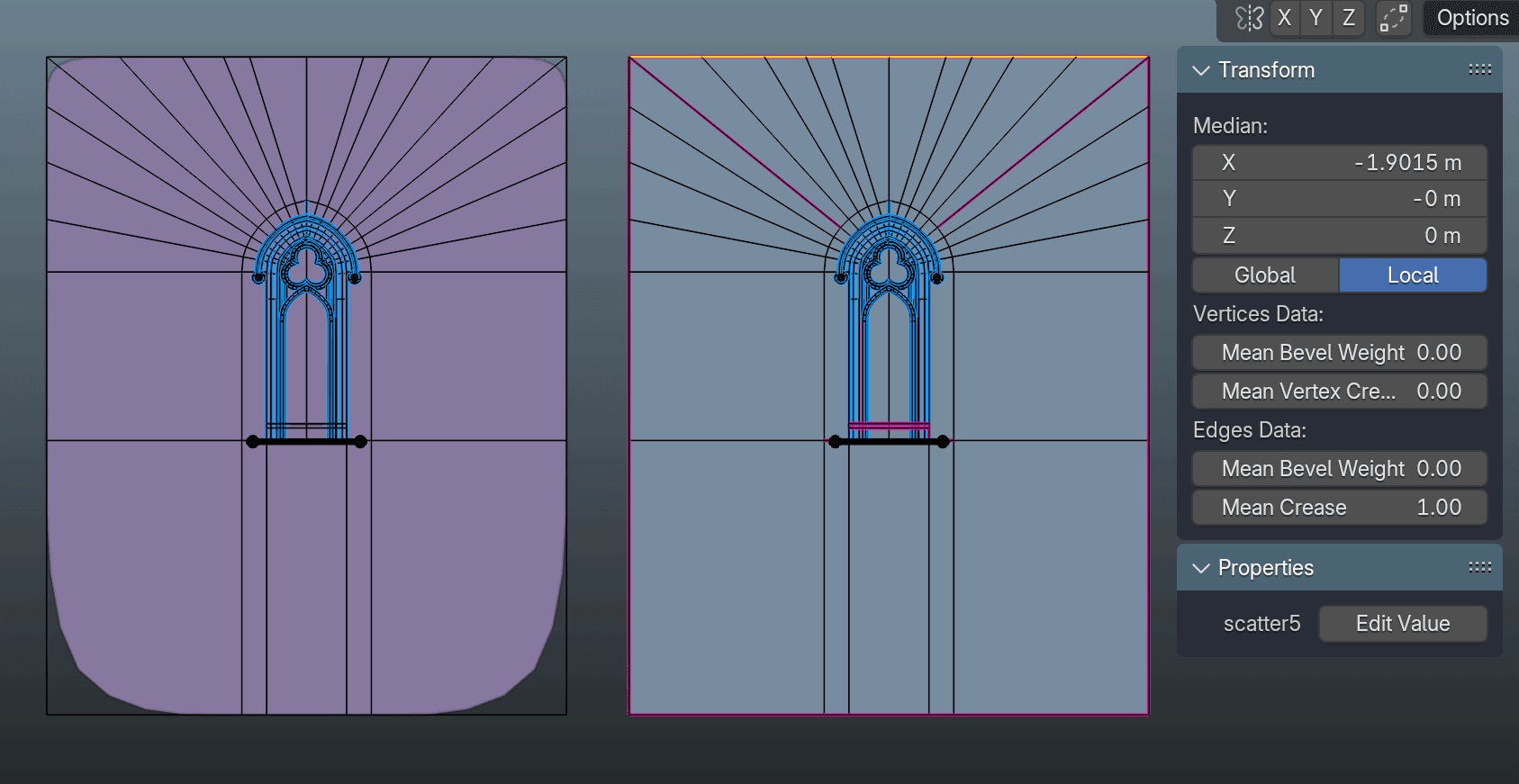
Task: Toggle Y axis mirror
Action: (x=1316, y=18)
